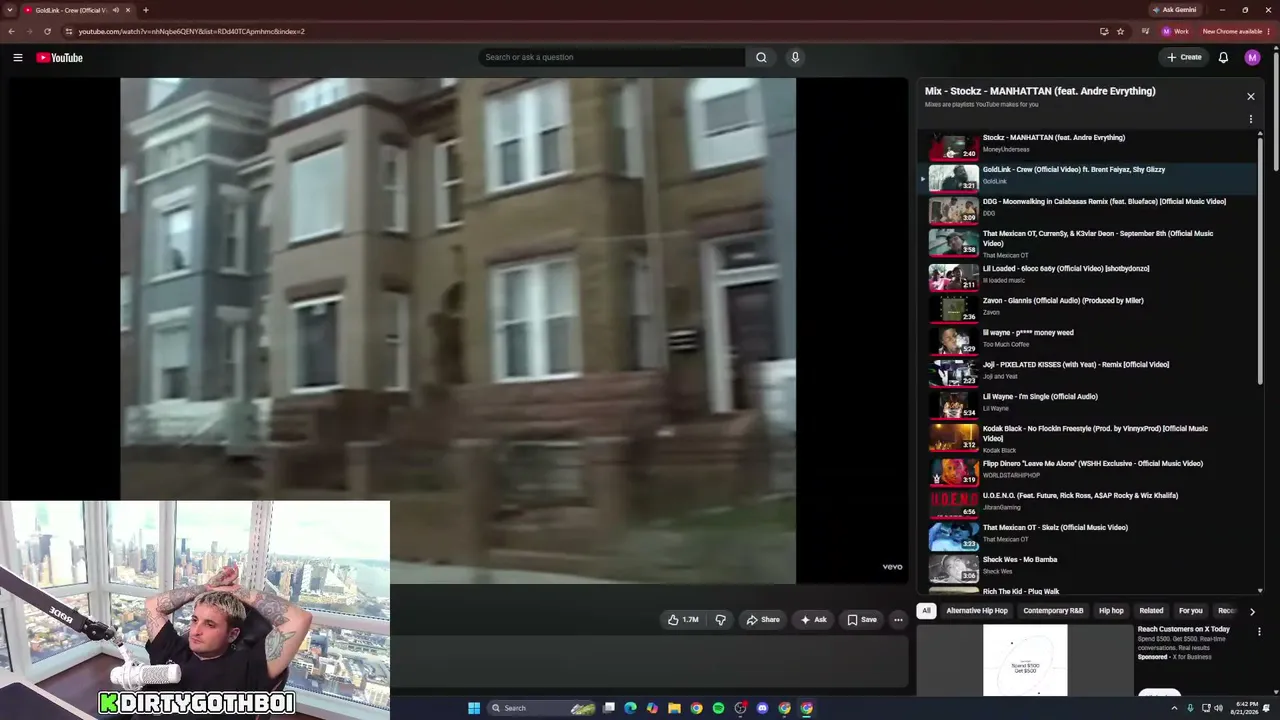Play Flipp Dinero "Leave Me Alone"
The height and width of the screenshot is (720, 1280).
pyautogui.click(x=1088, y=471)
